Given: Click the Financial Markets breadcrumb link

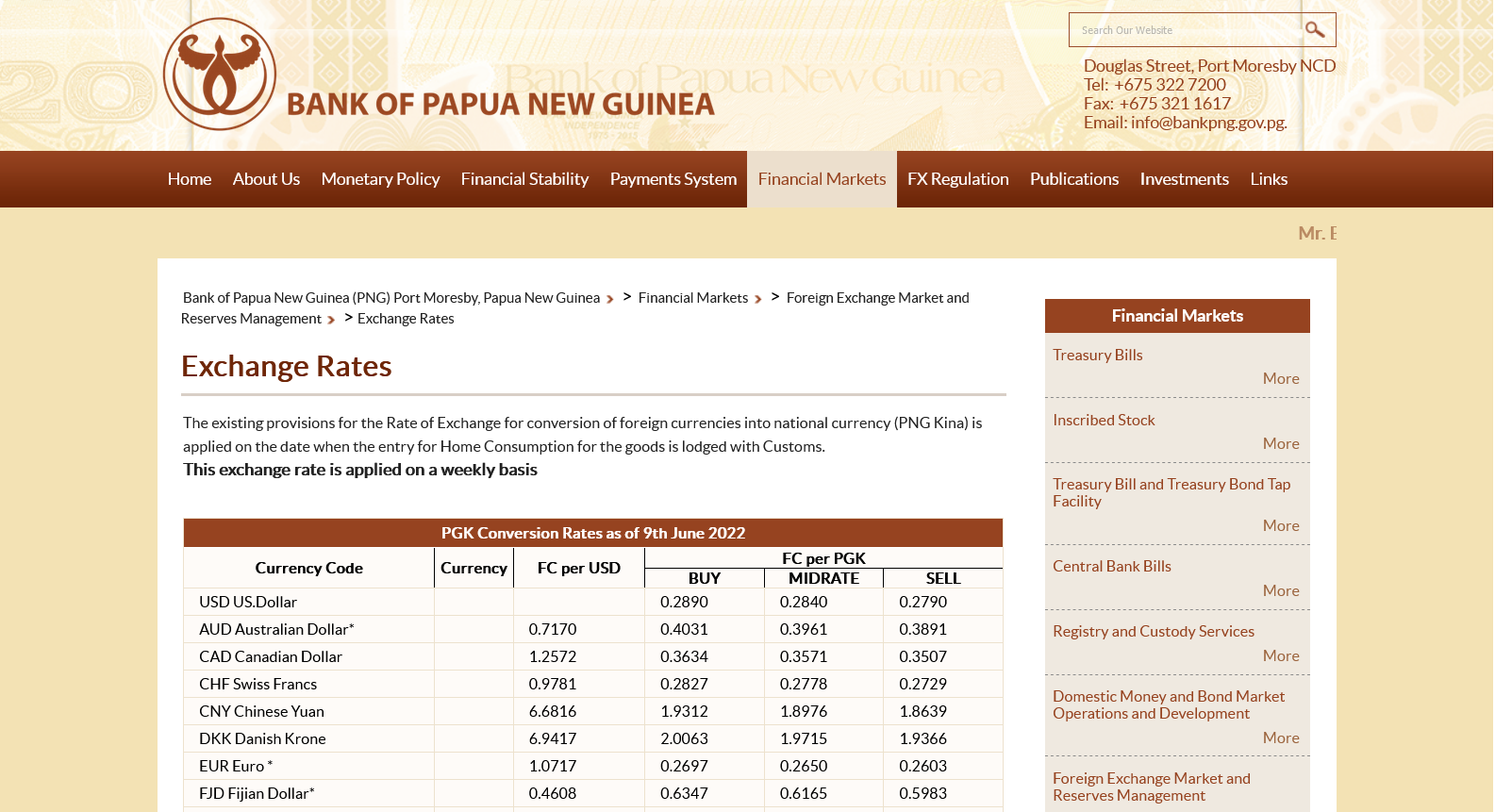Looking at the screenshot, I should tap(692, 298).
